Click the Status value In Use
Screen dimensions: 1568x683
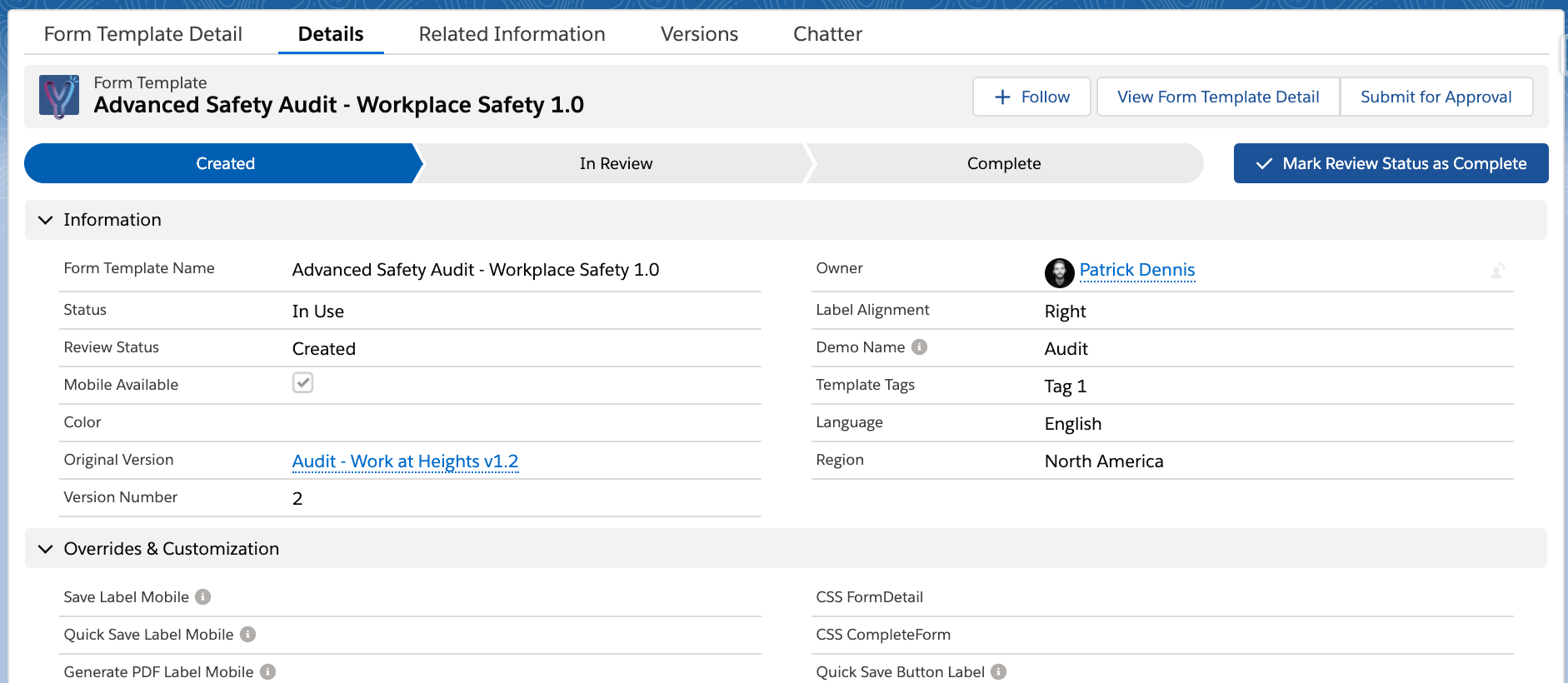[318, 312]
